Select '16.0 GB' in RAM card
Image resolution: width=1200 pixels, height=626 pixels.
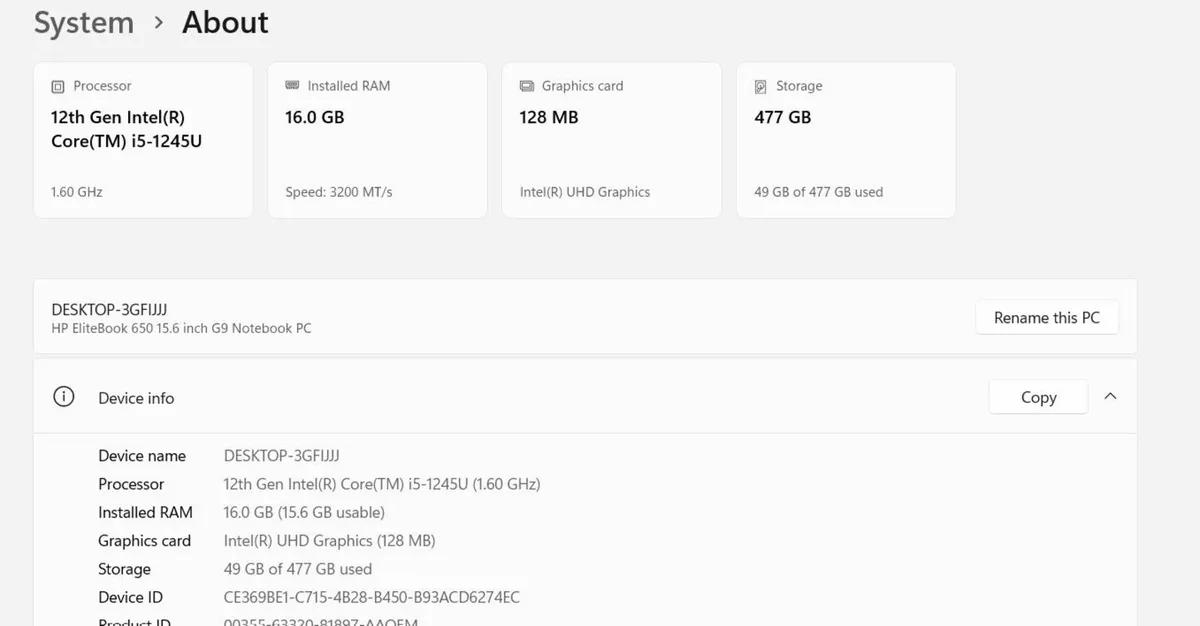[314, 117]
